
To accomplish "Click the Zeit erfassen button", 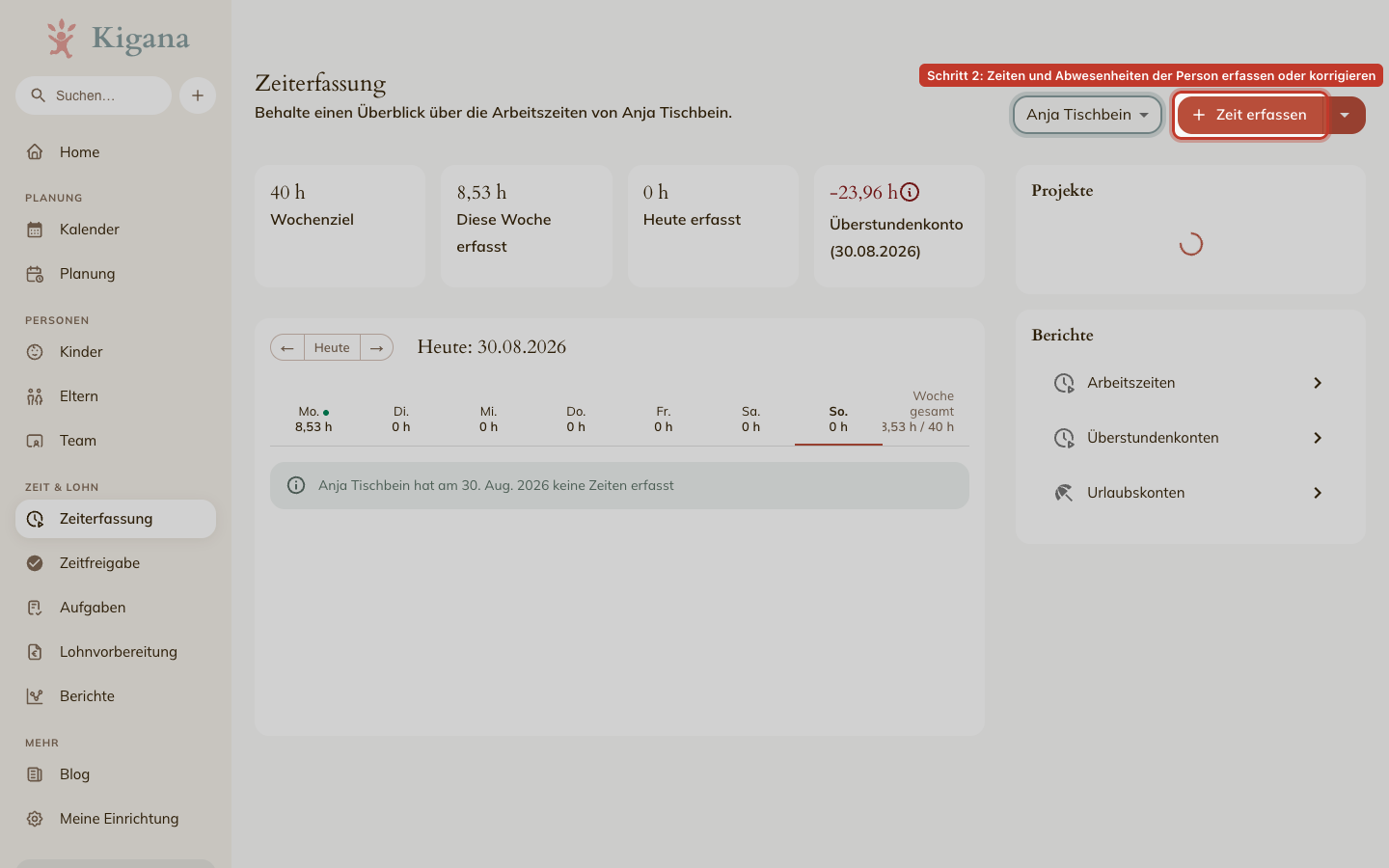I will [x=1251, y=115].
